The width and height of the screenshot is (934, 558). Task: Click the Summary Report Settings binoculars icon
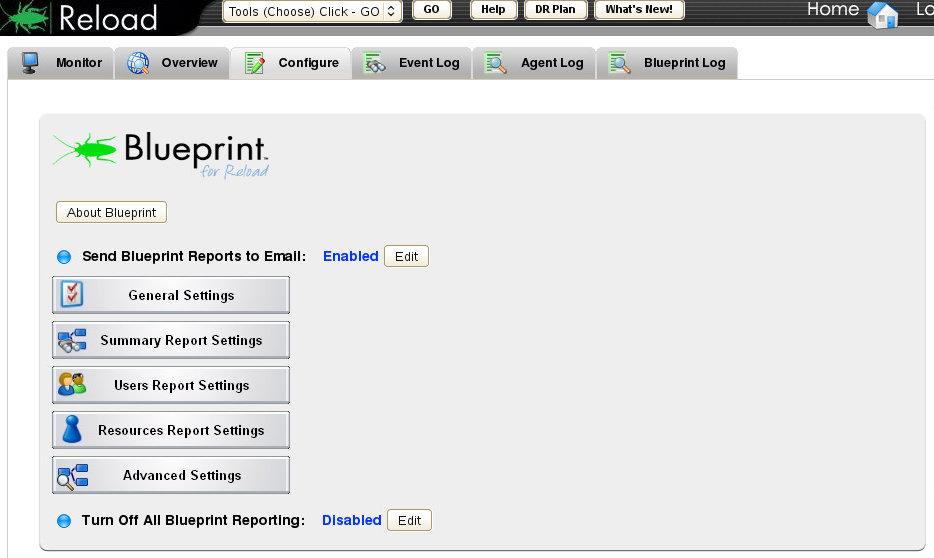(x=72, y=340)
